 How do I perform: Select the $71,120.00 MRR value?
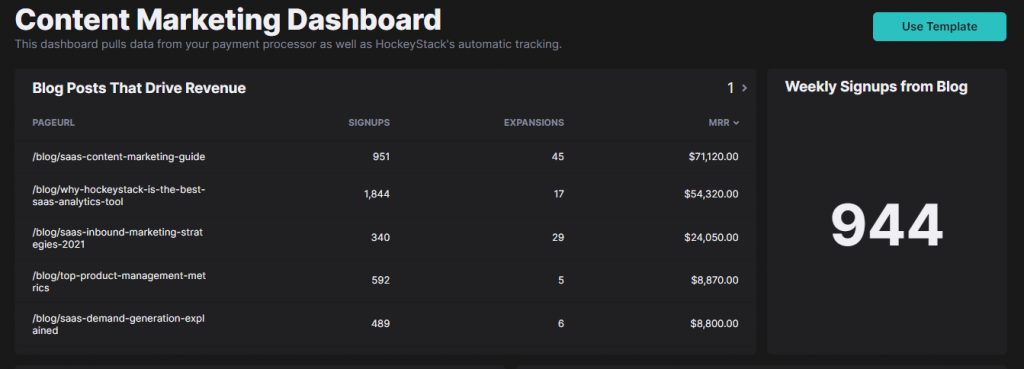point(713,157)
